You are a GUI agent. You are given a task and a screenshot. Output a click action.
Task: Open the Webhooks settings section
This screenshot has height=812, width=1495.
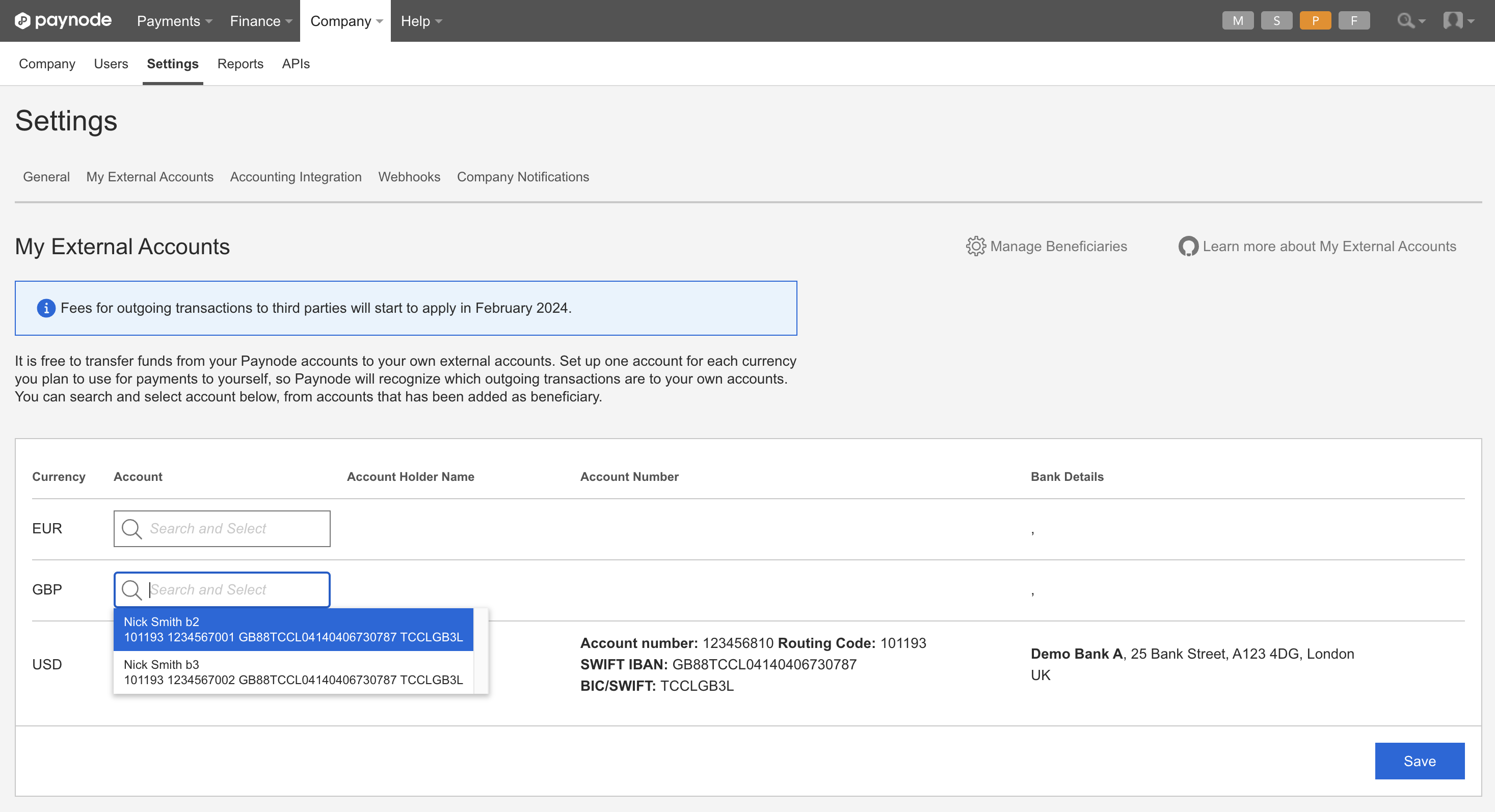409,177
